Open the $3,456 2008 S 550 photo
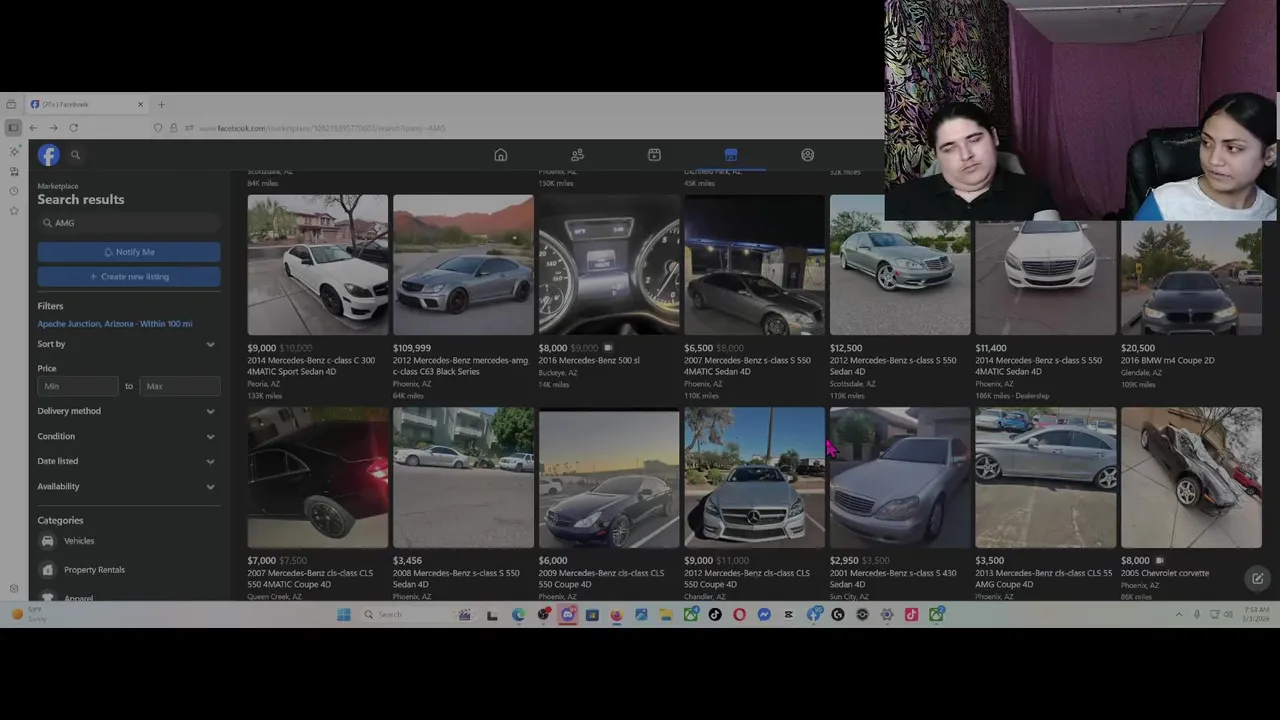The height and width of the screenshot is (720, 1280). point(463,477)
